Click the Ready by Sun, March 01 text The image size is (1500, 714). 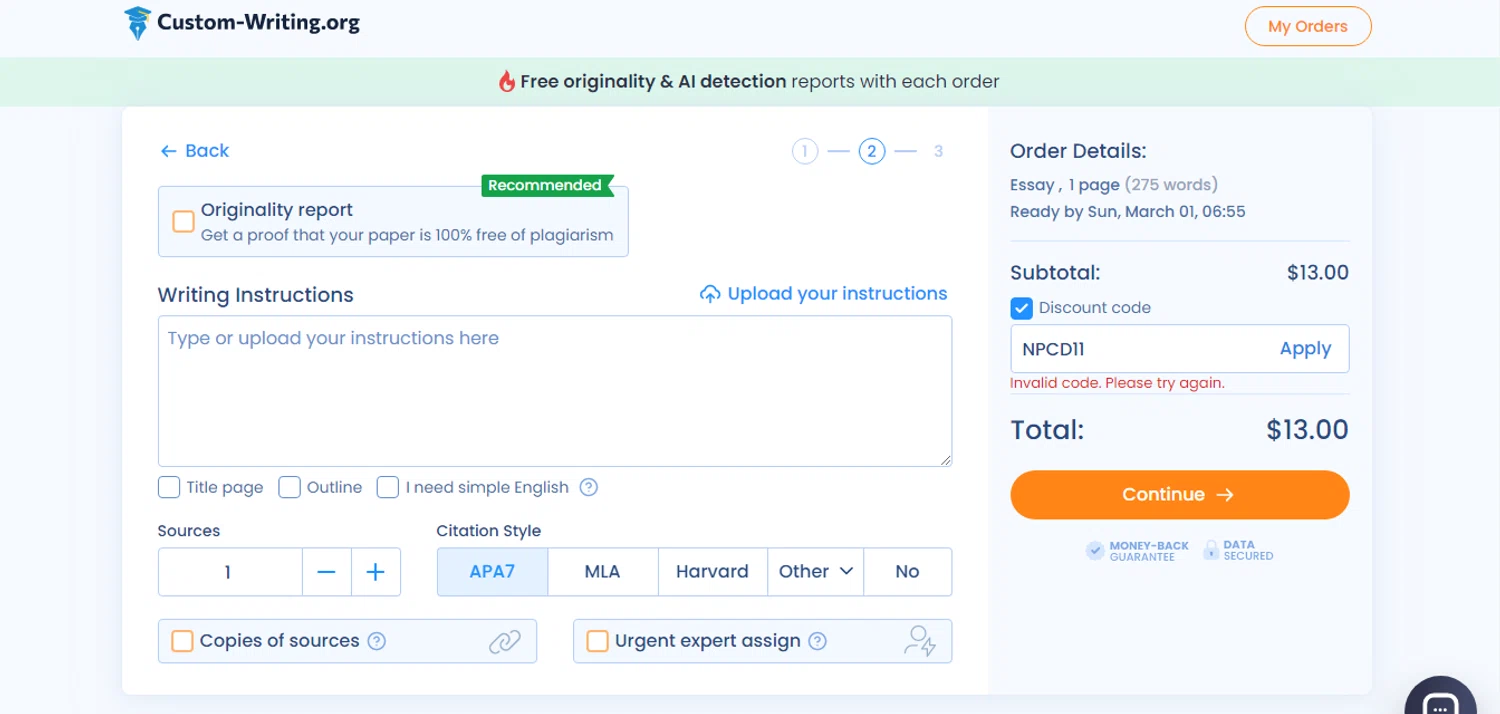1128,212
